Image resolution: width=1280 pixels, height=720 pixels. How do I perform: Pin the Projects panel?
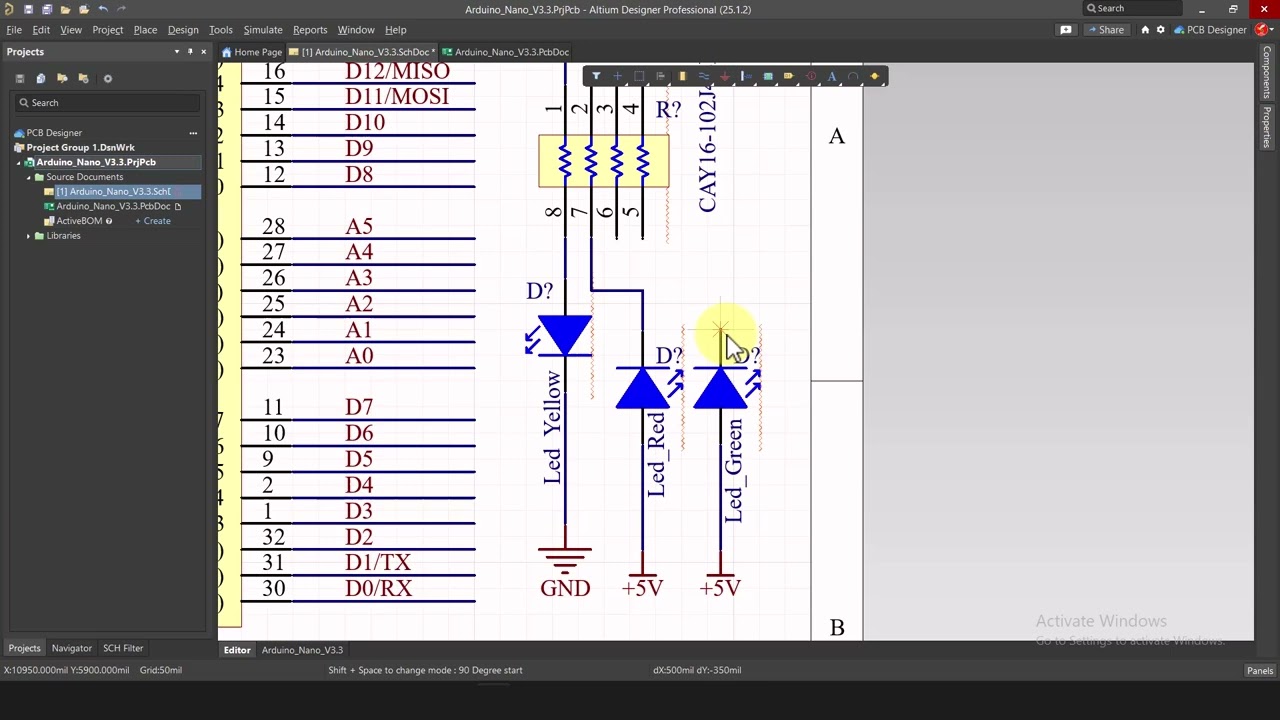click(x=190, y=52)
